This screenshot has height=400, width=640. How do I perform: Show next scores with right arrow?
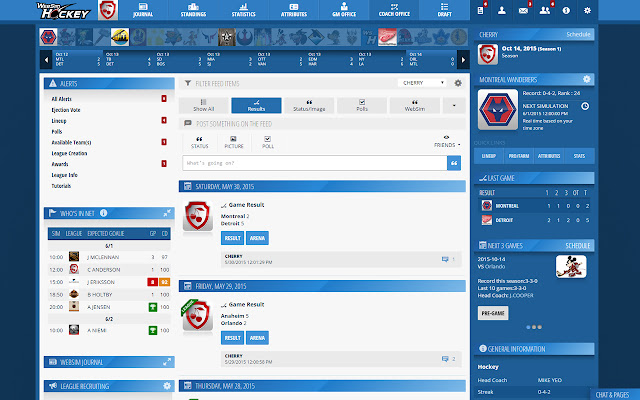463,60
